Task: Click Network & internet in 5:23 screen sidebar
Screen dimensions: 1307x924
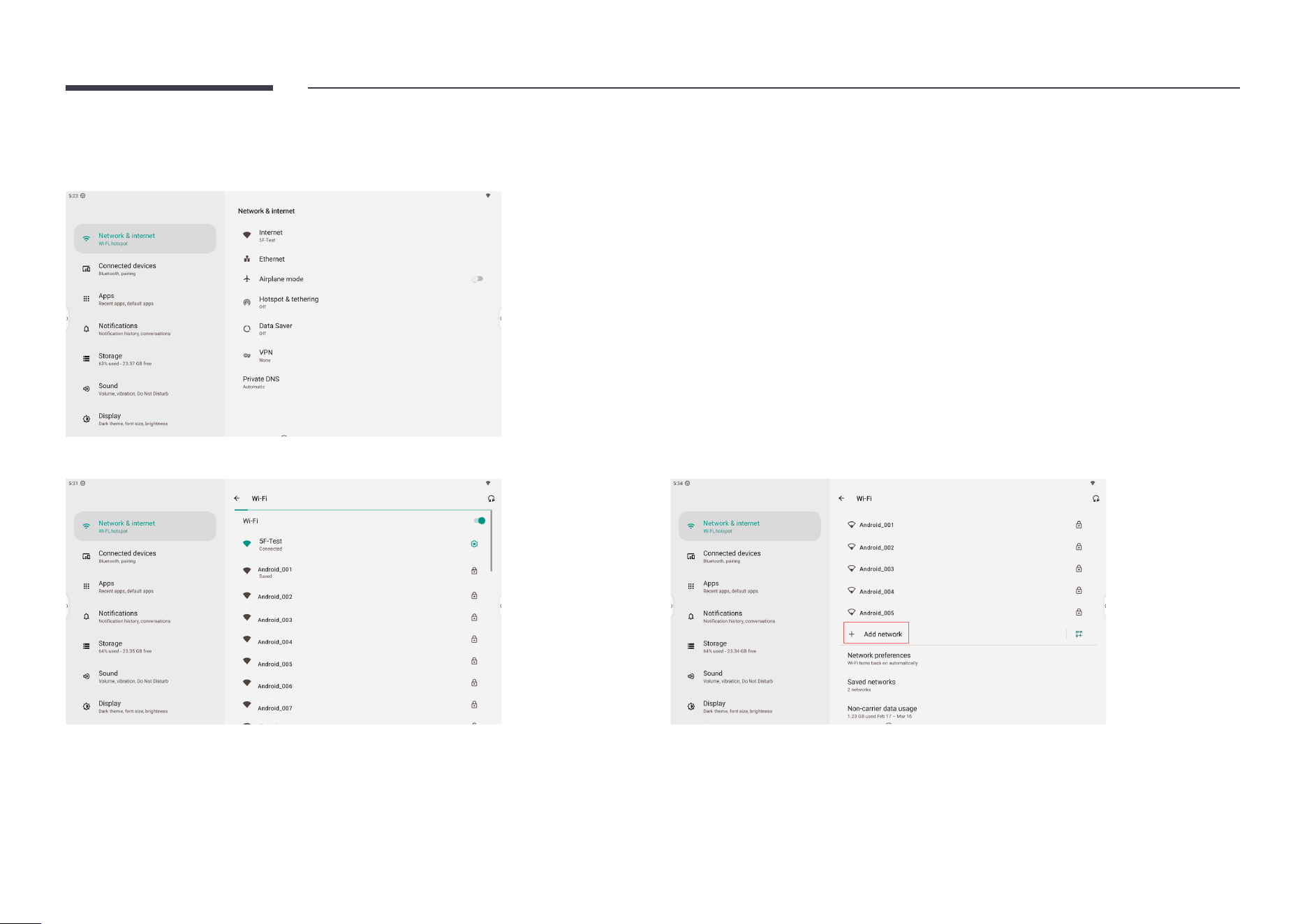Action: (145, 239)
